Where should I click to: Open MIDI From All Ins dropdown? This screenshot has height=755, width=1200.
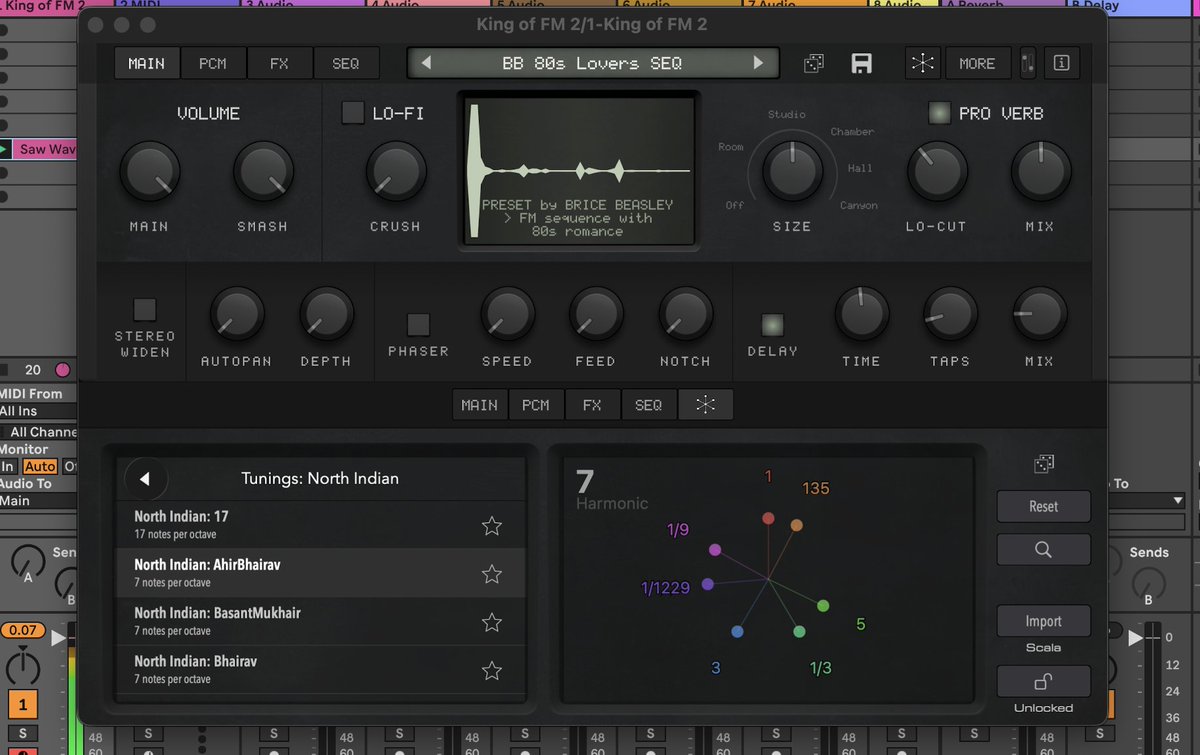click(x=38, y=411)
